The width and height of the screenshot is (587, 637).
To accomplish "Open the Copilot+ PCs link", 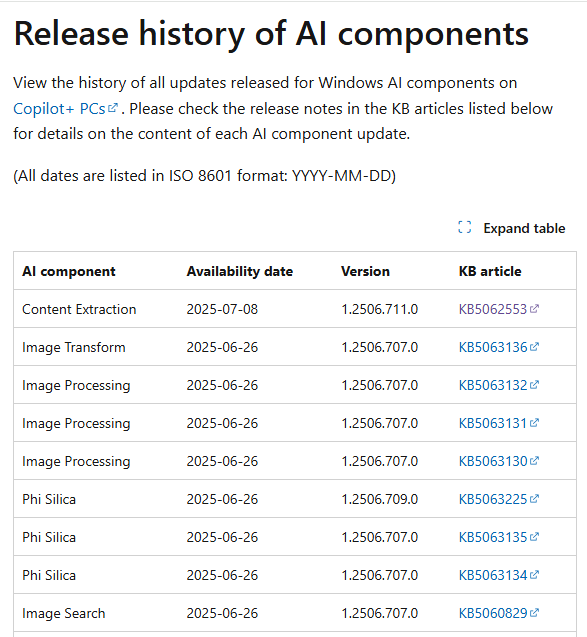I will tap(65, 109).
